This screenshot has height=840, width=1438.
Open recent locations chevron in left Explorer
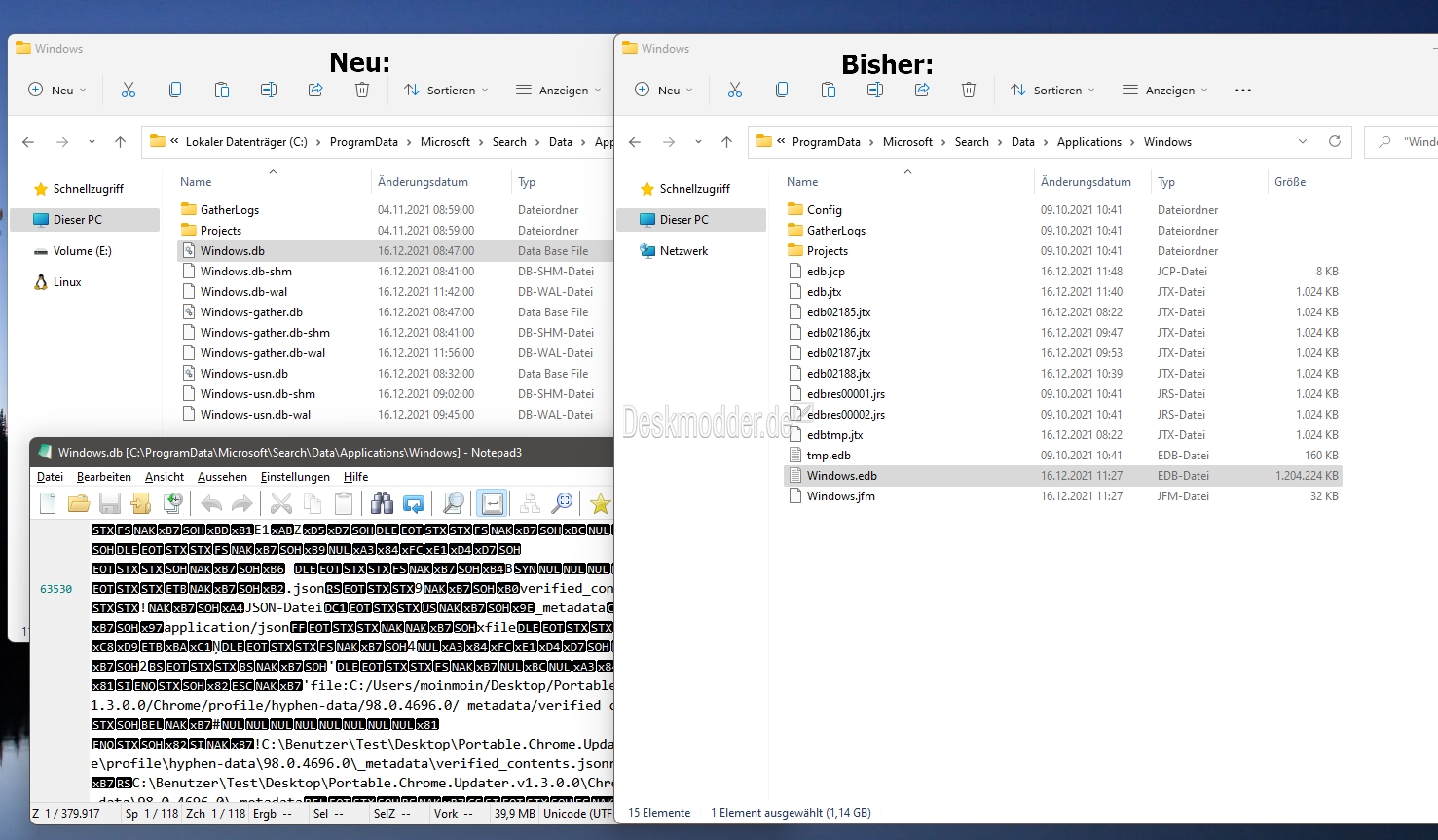pos(92,142)
